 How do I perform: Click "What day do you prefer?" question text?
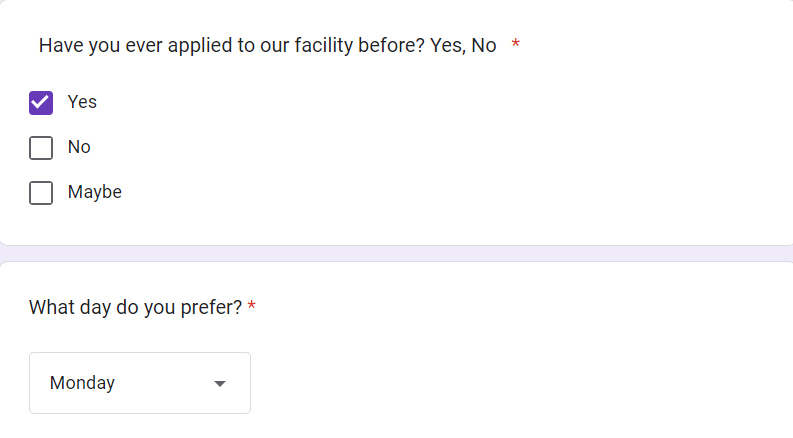[135, 307]
